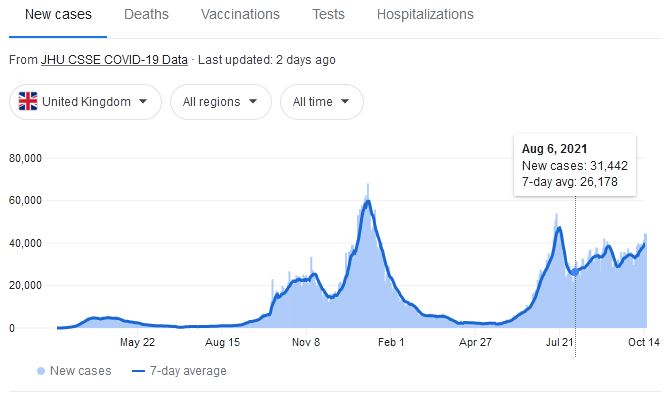The height and width of the screenshot is (395, 665).
Task: Click the 7-day average legend text
Action: pyautogui.click(x=188, y=371)
